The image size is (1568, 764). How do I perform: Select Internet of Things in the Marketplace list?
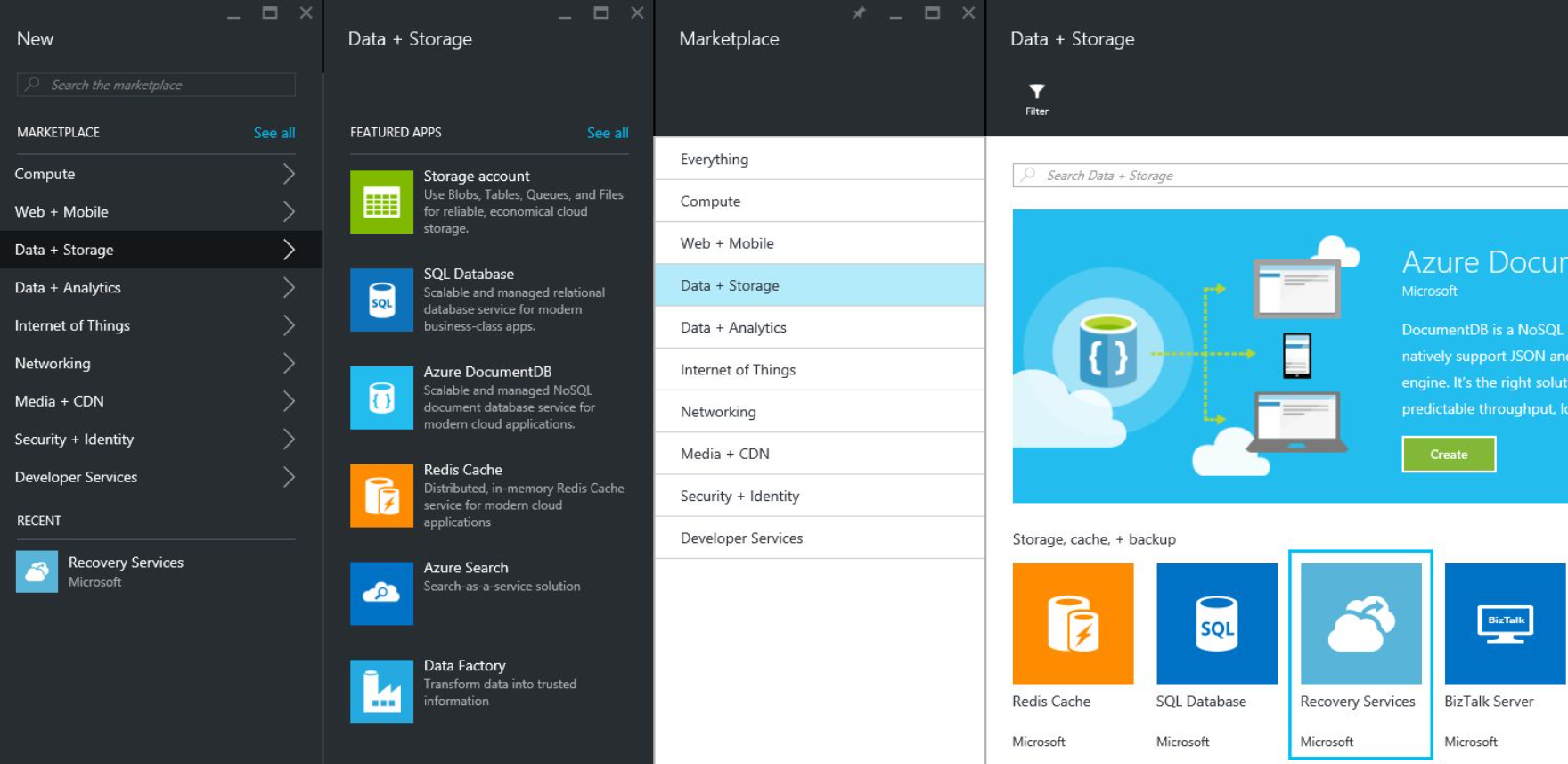(x=820, y=369)
